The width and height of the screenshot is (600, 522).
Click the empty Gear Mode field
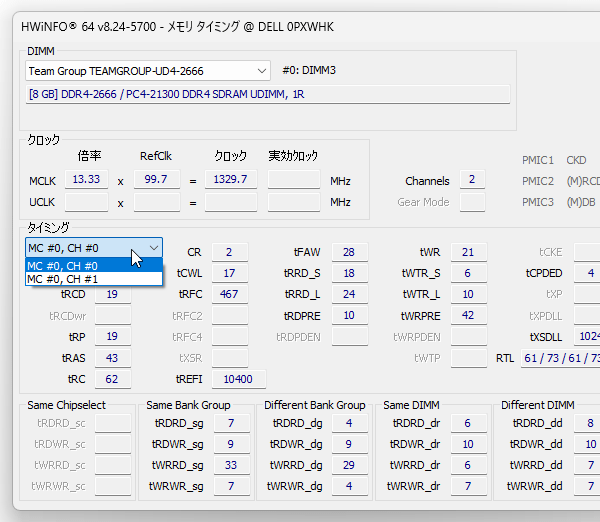click(472, 202)
